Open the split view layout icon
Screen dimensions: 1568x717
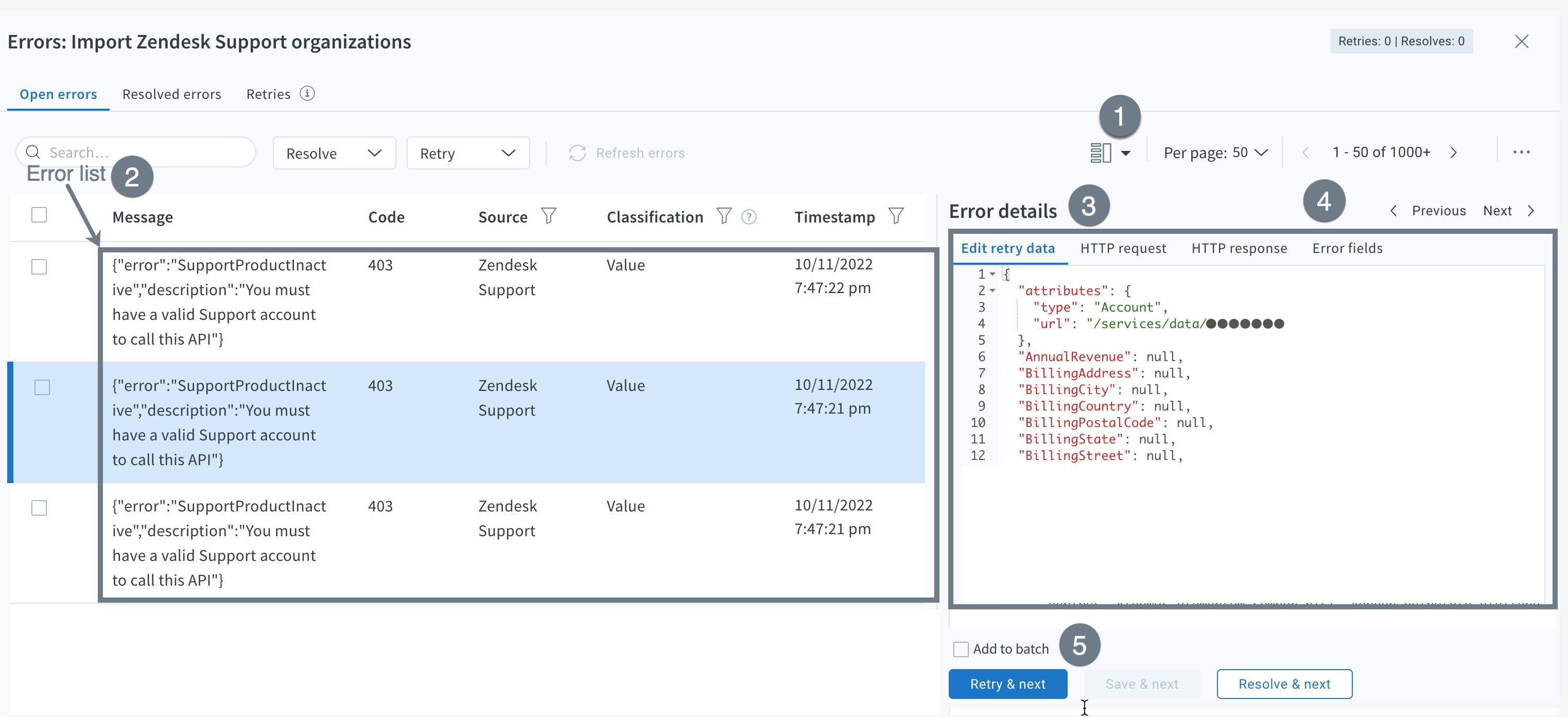point(1101,153)
